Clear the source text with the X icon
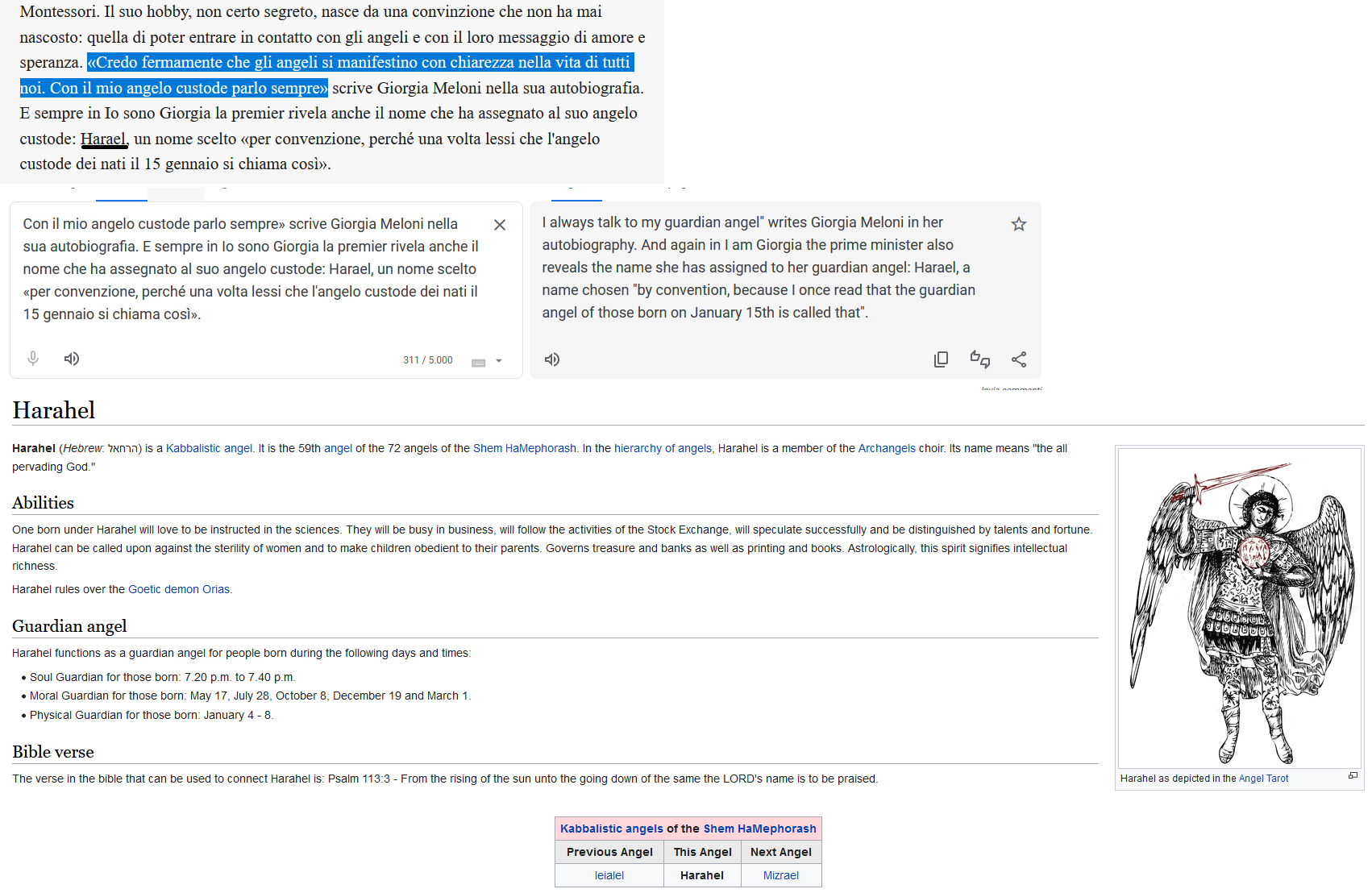Image resolution: width=1372 pixels, height=893 pixels. point(500,225)
